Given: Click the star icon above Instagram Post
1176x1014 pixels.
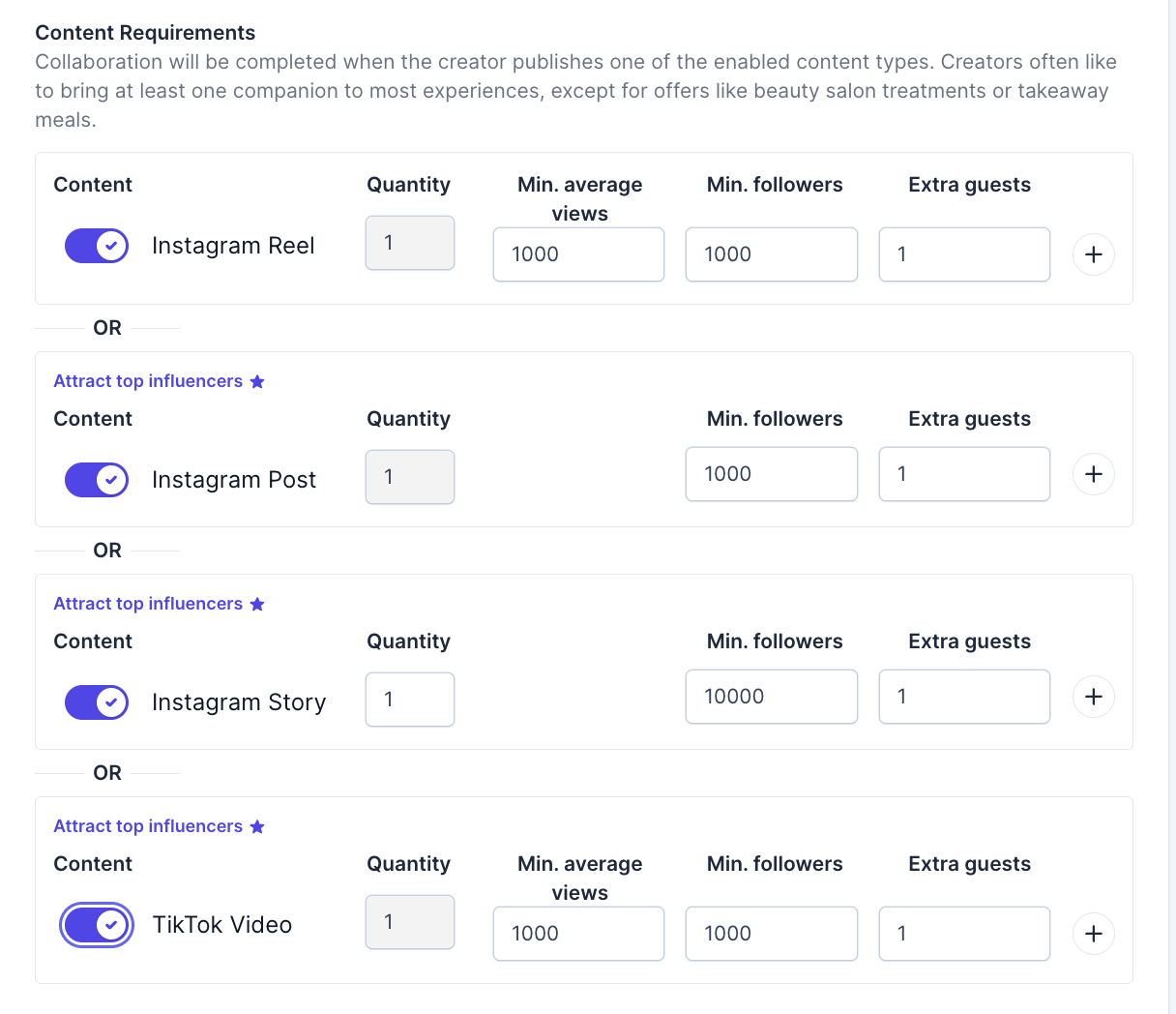Looking at the screenshot, I should tap(257, 381).
